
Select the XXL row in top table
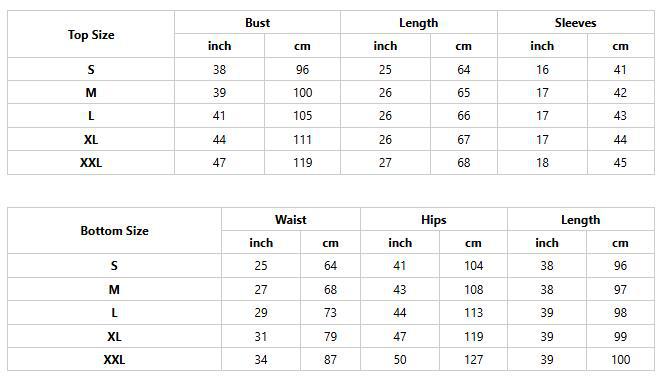[x=331, y=163]
